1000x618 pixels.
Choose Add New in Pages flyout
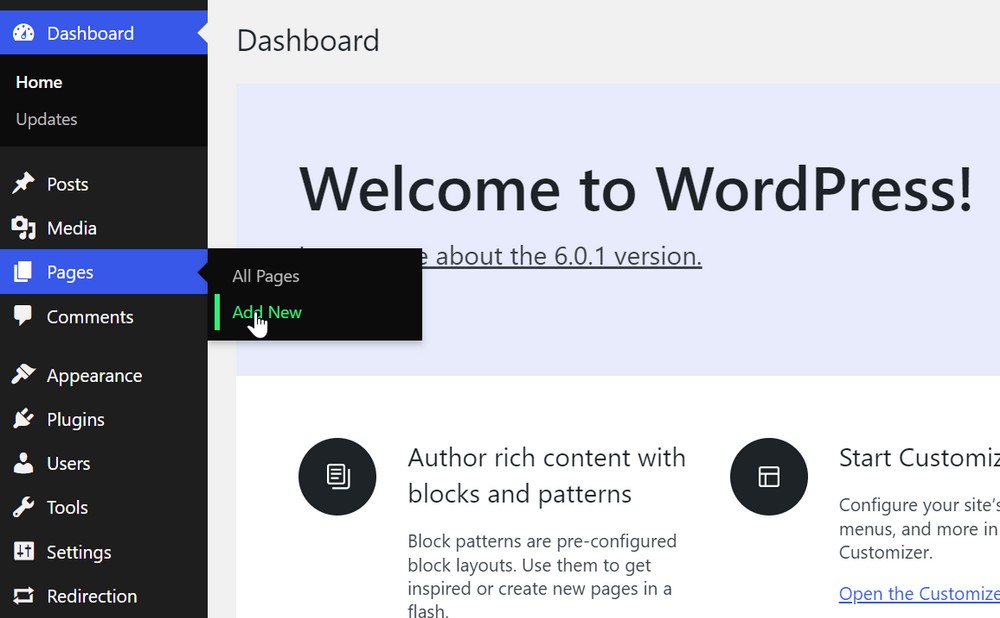point(267,312)
